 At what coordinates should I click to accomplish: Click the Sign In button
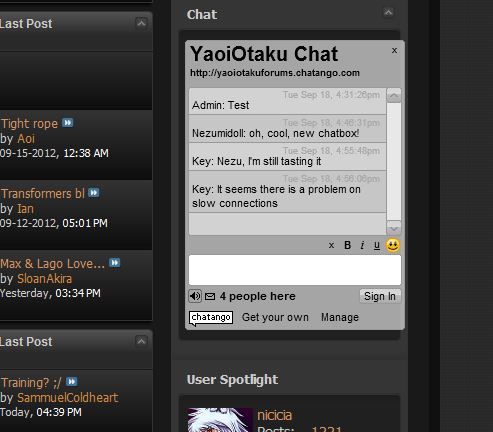click(380, 296)
